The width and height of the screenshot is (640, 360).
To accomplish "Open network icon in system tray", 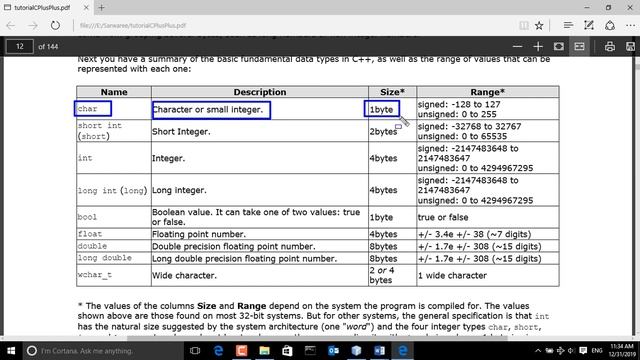I will click(x=560, y=351).
